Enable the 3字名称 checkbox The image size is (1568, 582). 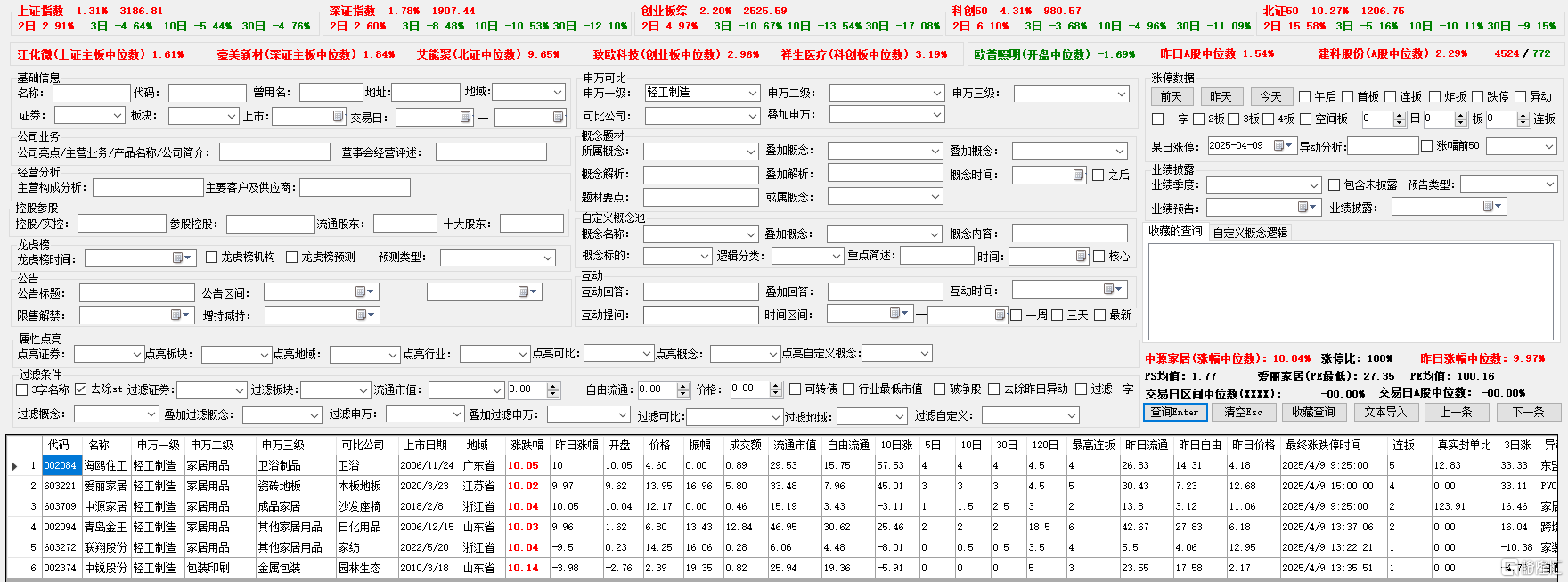click(22, 389)
